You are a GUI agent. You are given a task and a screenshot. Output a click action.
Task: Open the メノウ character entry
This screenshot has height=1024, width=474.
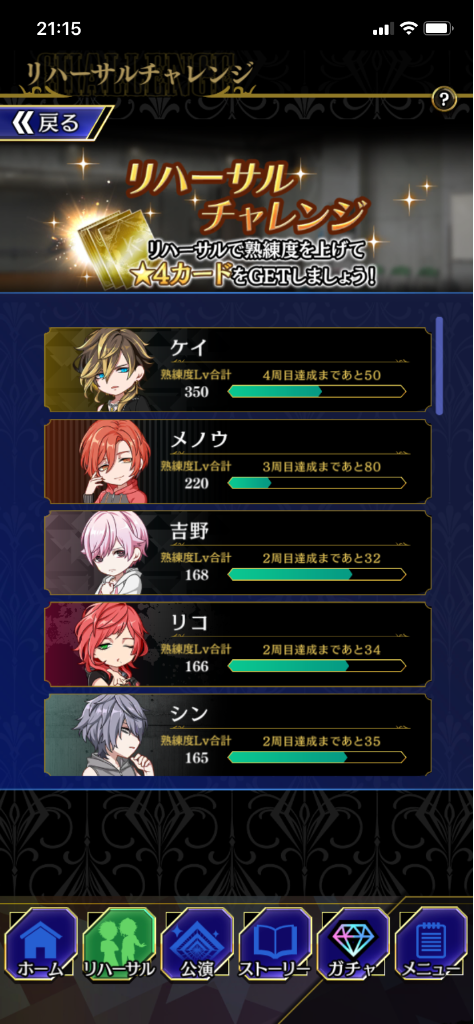pos(238,461)
